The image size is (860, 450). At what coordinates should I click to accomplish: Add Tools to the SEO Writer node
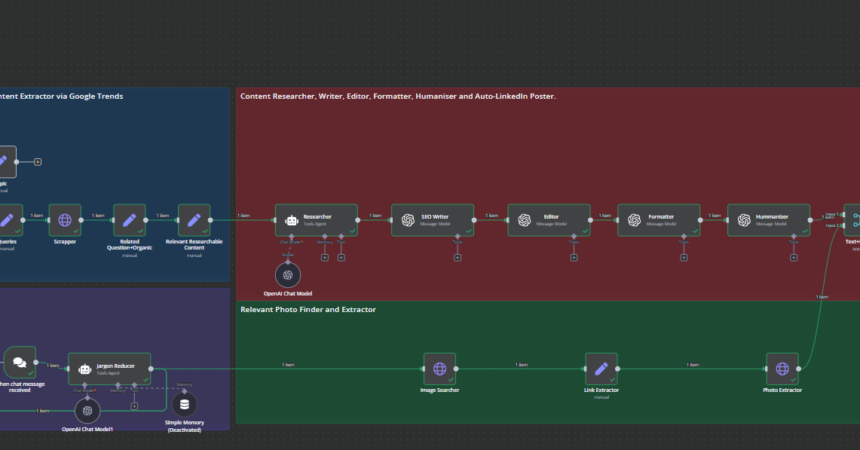tap(457, 257)
